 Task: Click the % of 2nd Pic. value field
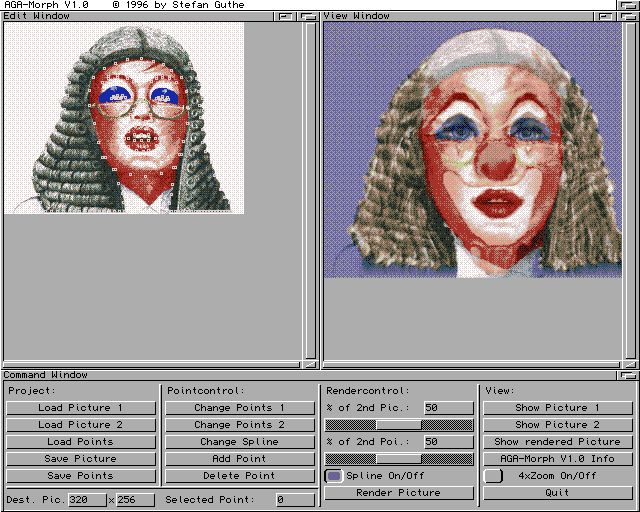(449, 408)
